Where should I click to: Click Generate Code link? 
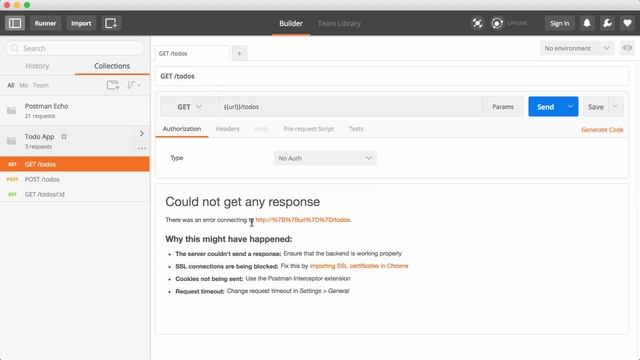click(602, 130)
